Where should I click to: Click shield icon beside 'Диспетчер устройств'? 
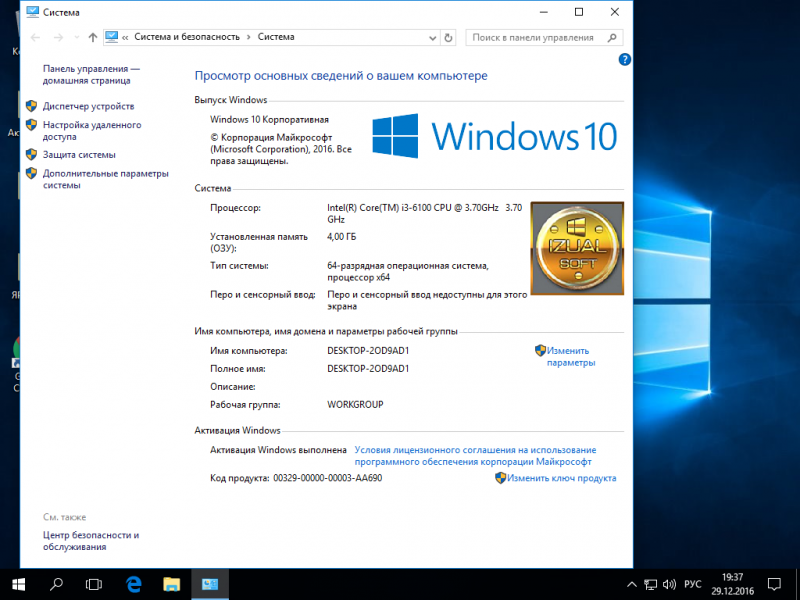(32, 106)
